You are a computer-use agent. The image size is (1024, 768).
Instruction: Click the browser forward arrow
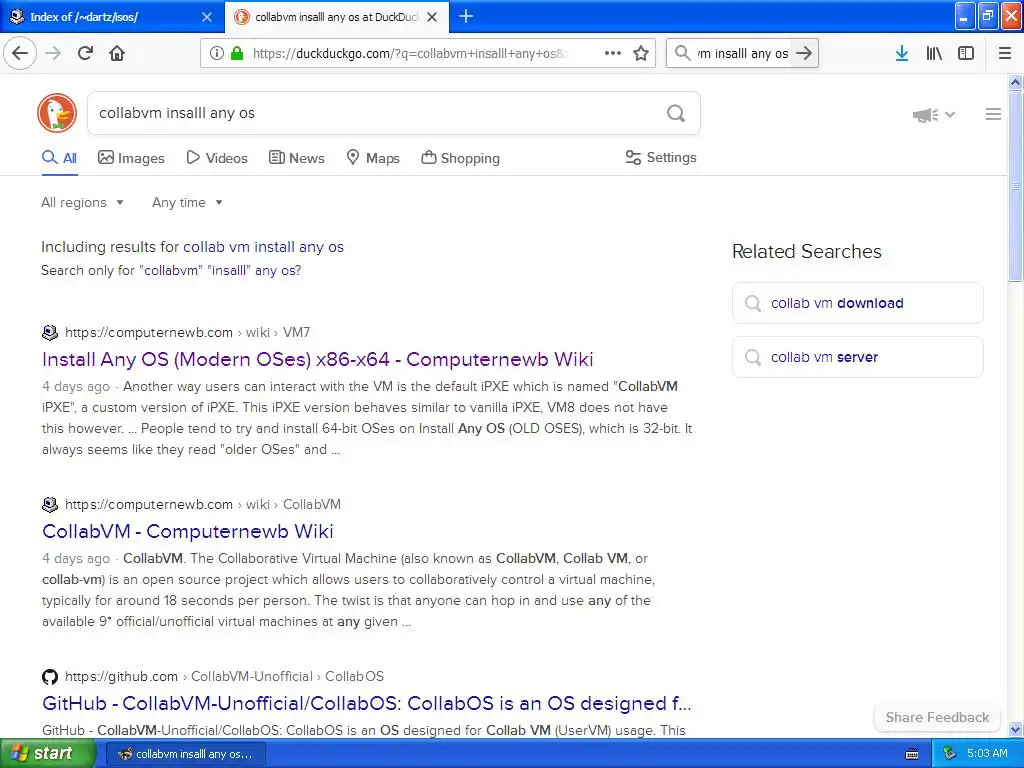[54, 53]
